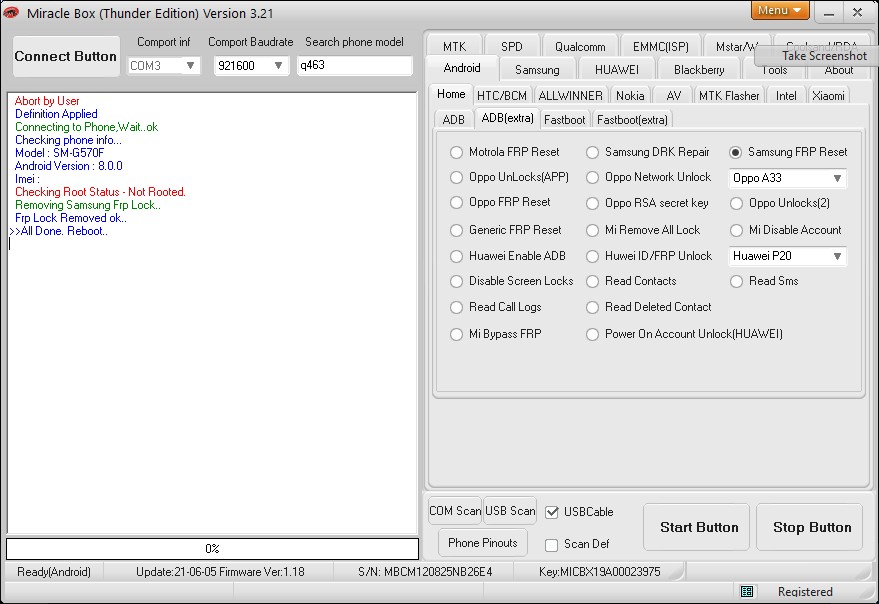Image resolution: width=879 pixels, height=604 pixels.
Task: Switch to the Samsung tab
Action: pyautogui.click(x=537, y=70)
